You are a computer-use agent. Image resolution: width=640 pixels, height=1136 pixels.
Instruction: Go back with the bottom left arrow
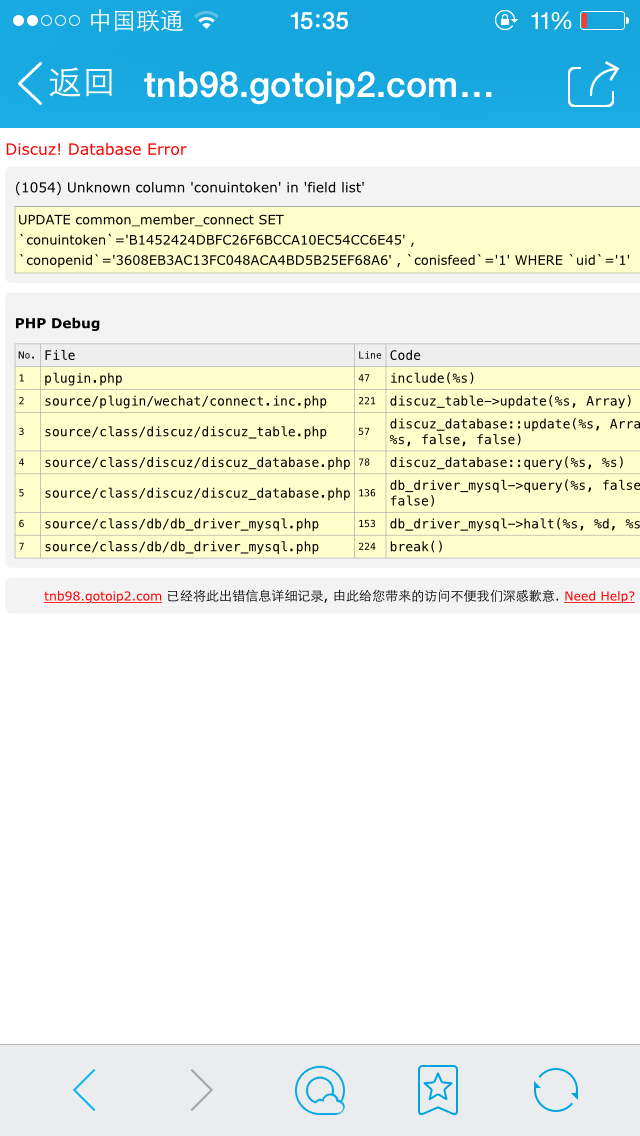point(85,1089)
